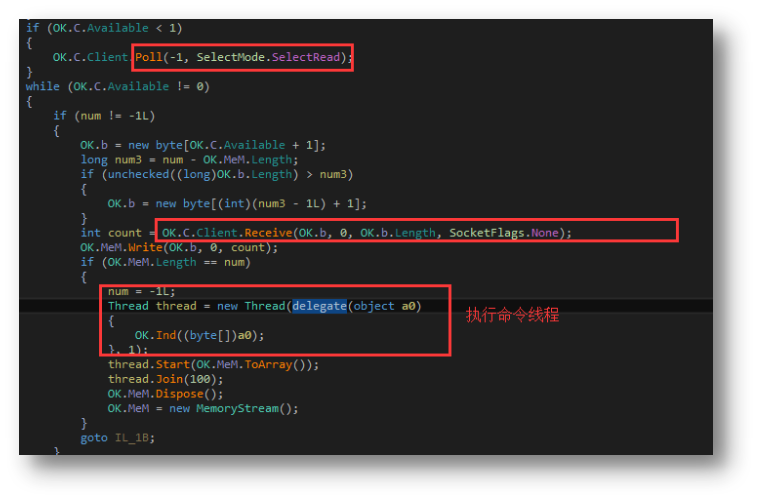This screenshot has height=501, width=759.
Task: Click the 'if (OK.C.Available < 1)' line
Action: [x=104, y=28]
